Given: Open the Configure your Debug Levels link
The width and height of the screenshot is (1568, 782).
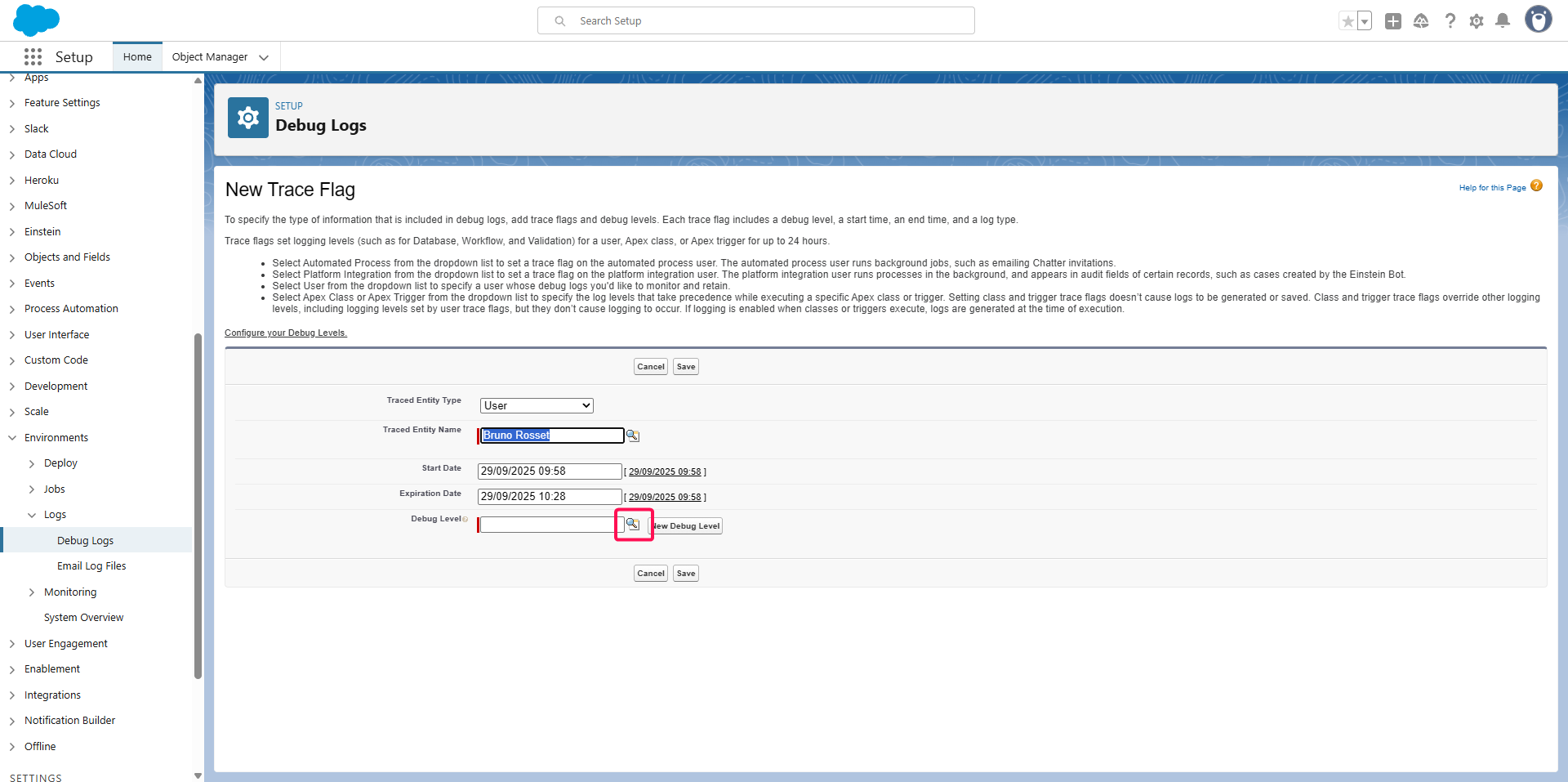Looking at the screenshot, I should pos(286,333).
